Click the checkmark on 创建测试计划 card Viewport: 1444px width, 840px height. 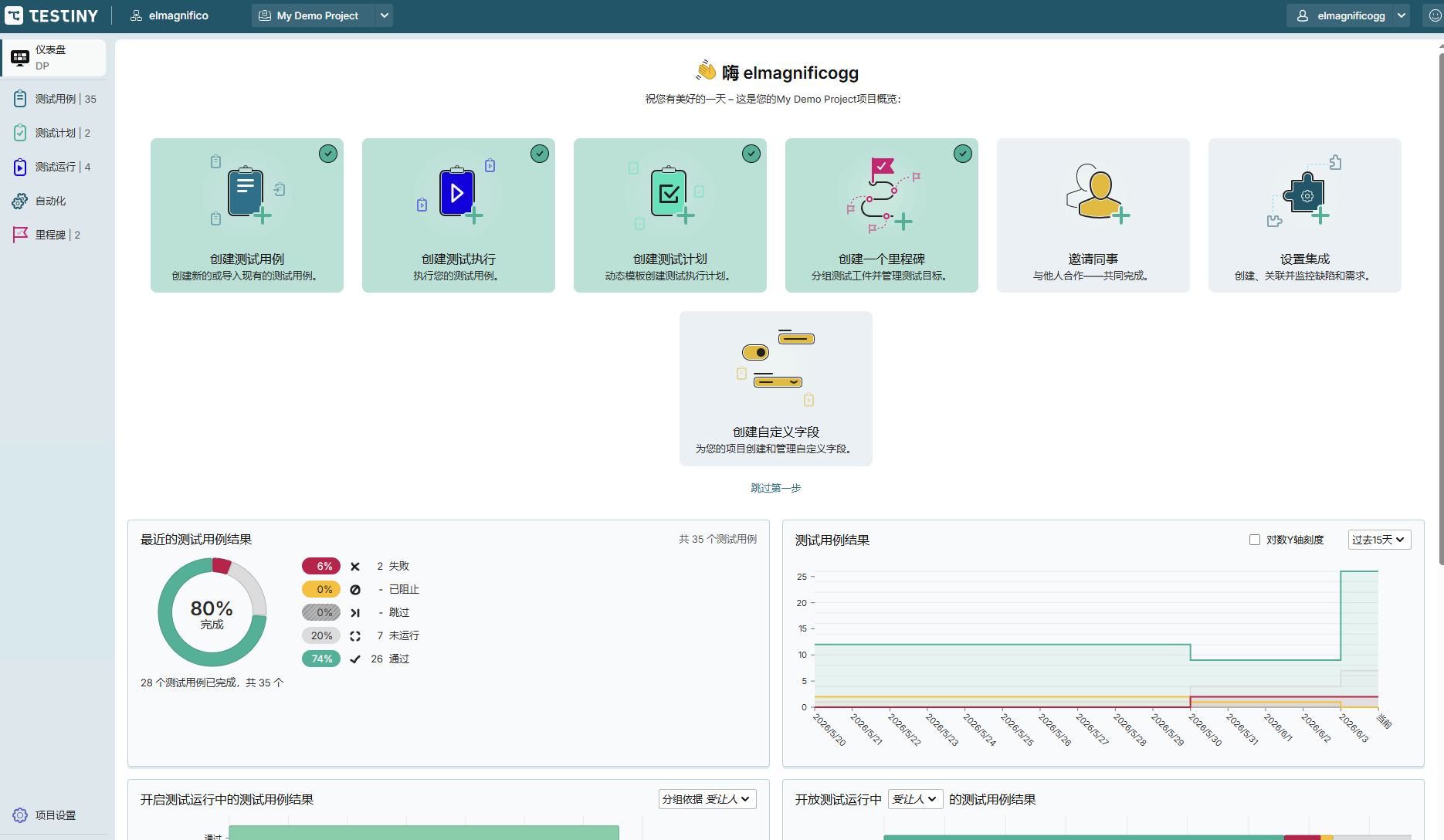(751, 154)
